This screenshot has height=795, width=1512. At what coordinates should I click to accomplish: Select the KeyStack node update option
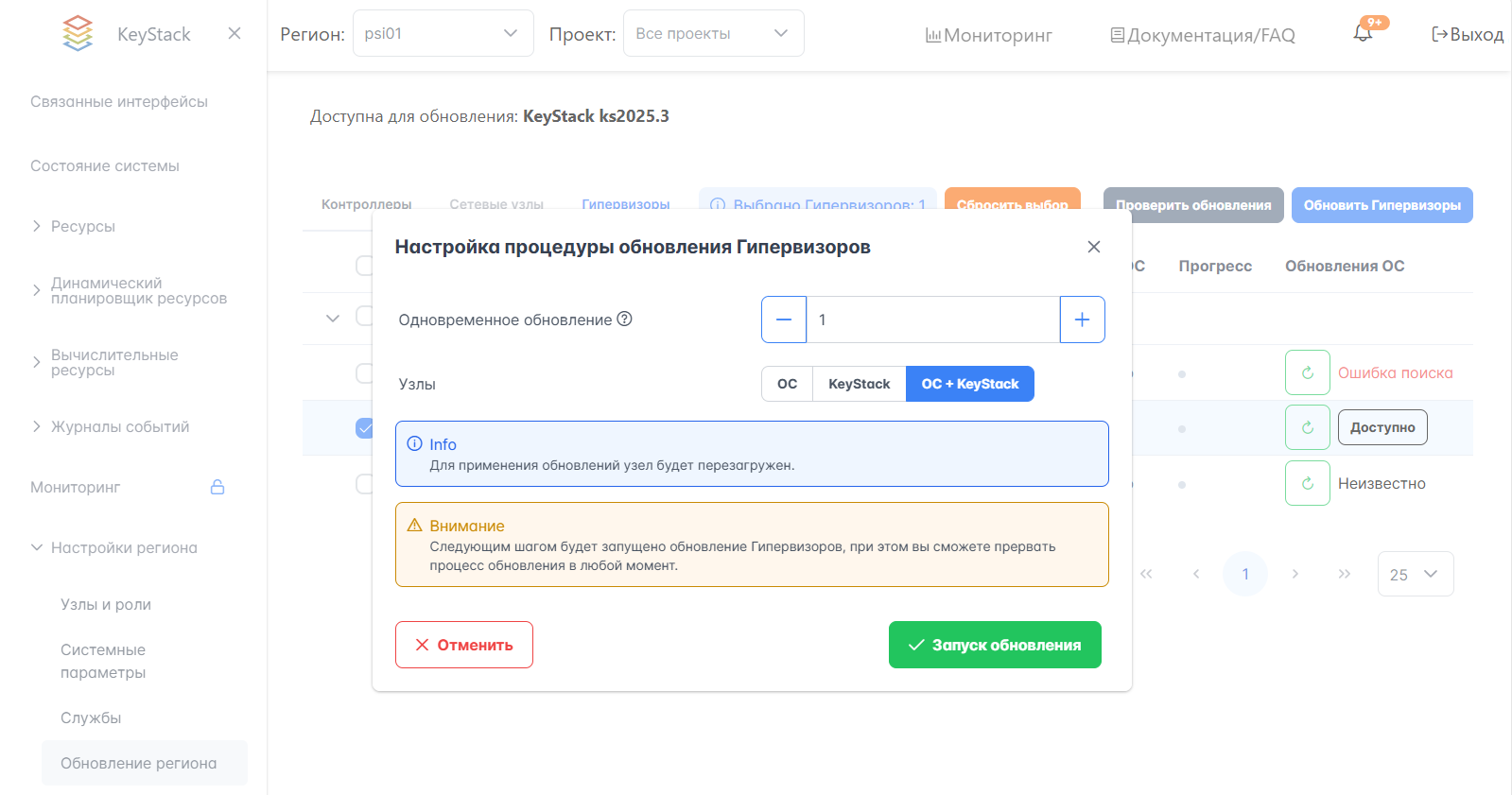point(859,384)
